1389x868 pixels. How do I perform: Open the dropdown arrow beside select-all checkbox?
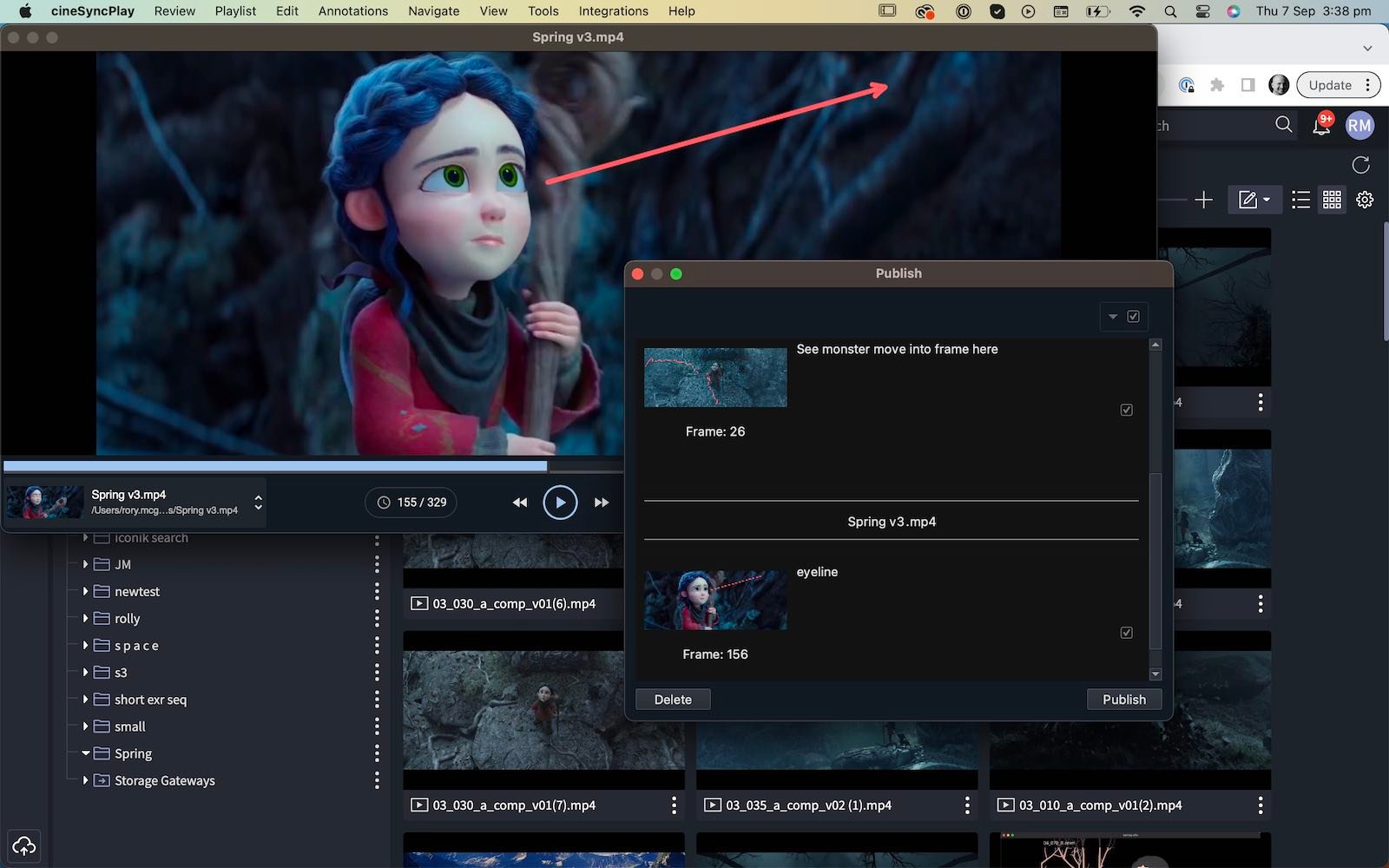click(1113, 317)
